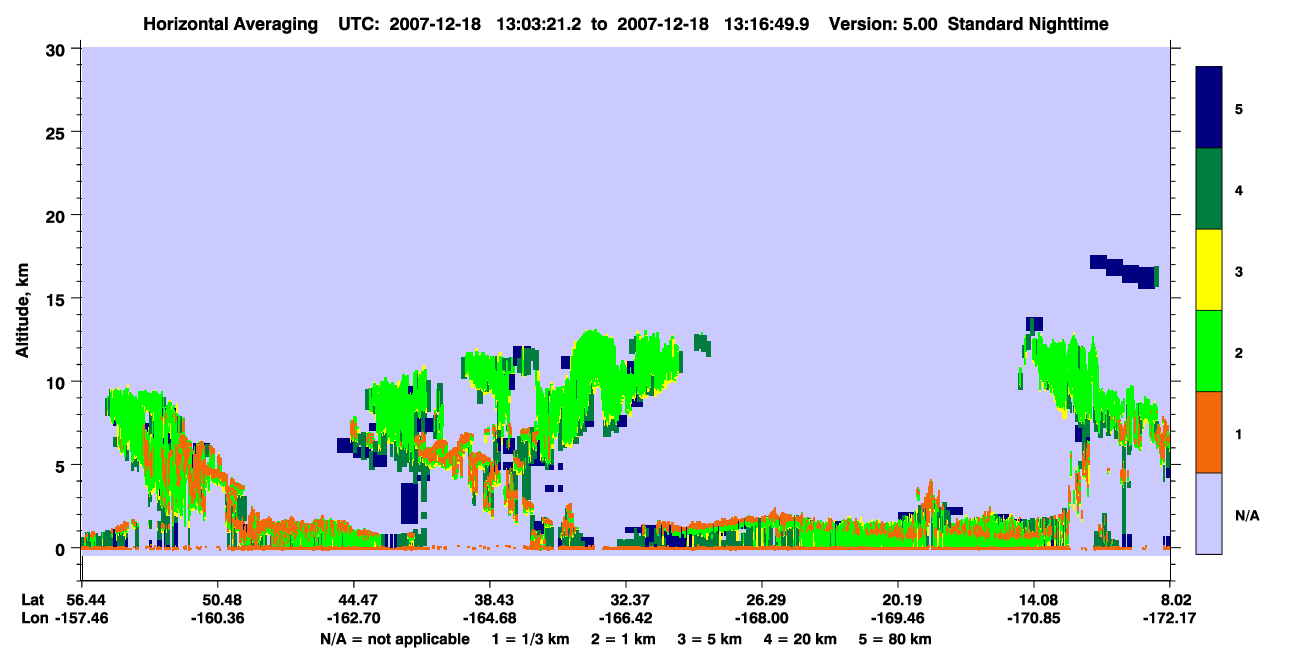The height and width of the screenshot is (667, 1300).
Task: Click latitude value 50.48
Action: pyautogui.click(x=217, y=600)
